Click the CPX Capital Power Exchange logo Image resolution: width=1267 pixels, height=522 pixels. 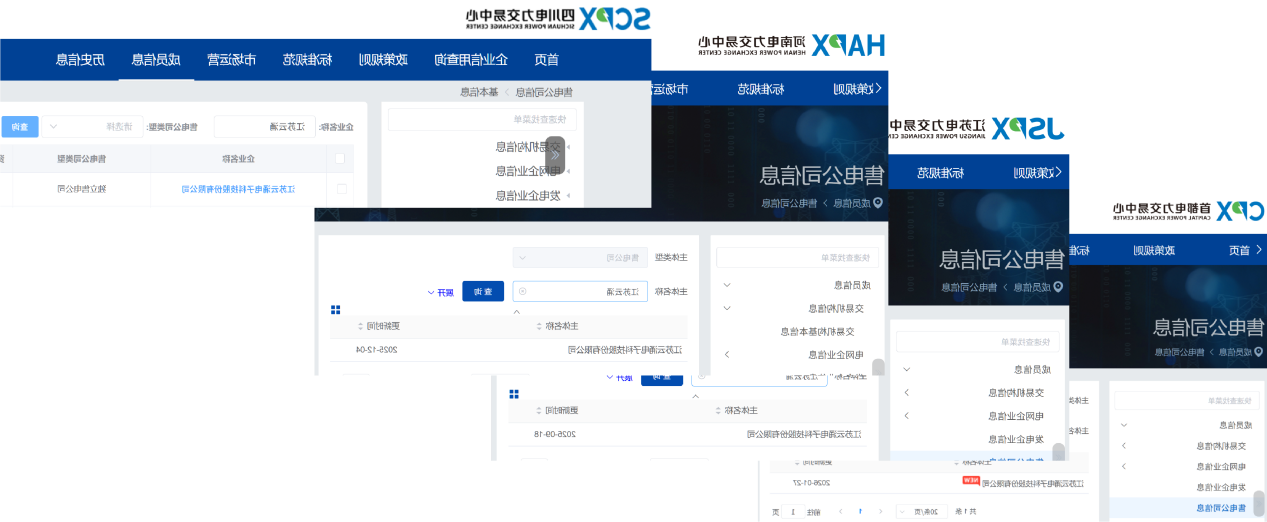tap(1188, 210)
